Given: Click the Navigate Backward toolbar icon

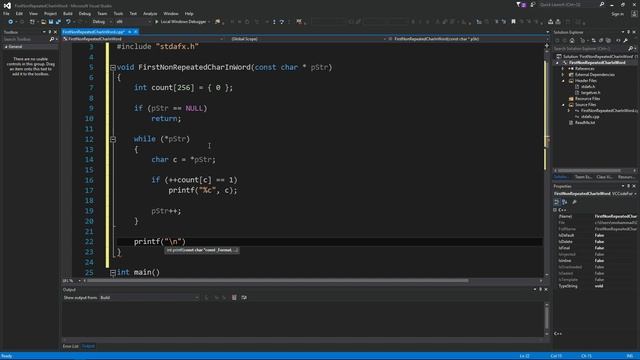Looking at the screenshot, I should [x=10, y=22].
